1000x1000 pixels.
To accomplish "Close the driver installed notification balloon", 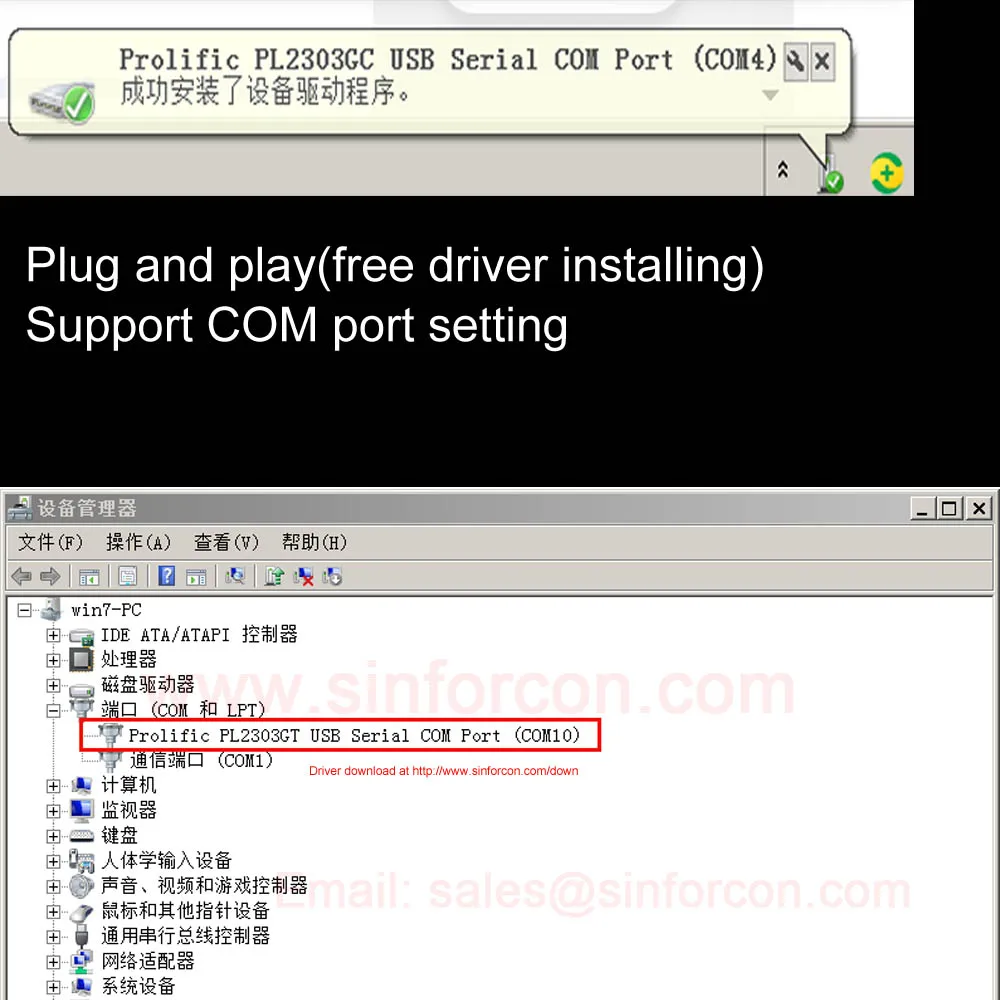I will click(823, 62).
